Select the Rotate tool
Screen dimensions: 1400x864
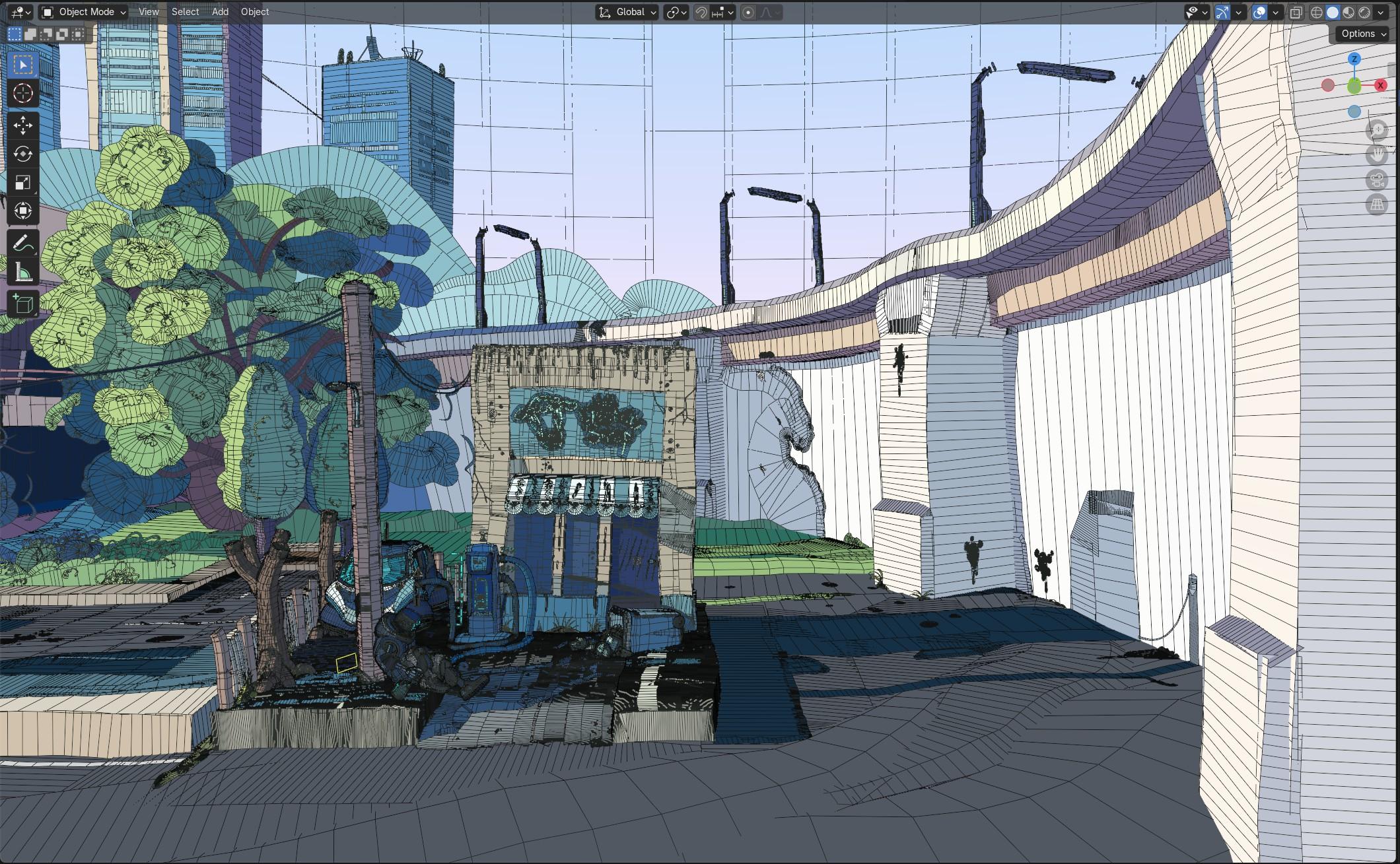coord(22,154)
